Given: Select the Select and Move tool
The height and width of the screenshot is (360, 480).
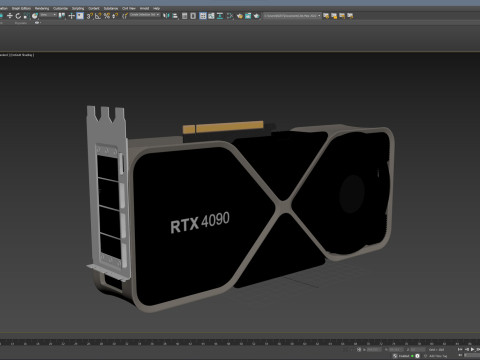Looking at the screenshot, I should [10, 16].
